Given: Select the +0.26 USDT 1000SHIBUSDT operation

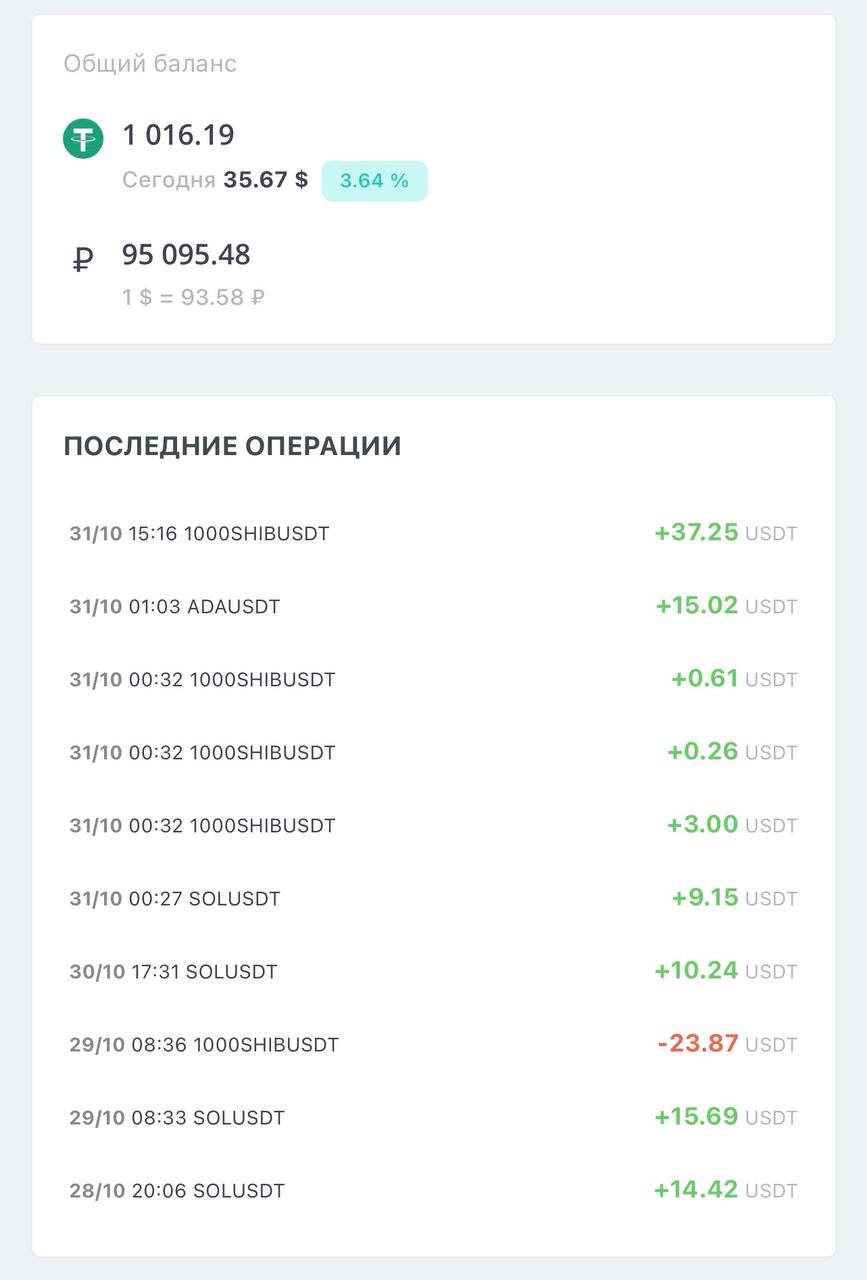Looking at the screenshot, I should [x=433, y=752].
